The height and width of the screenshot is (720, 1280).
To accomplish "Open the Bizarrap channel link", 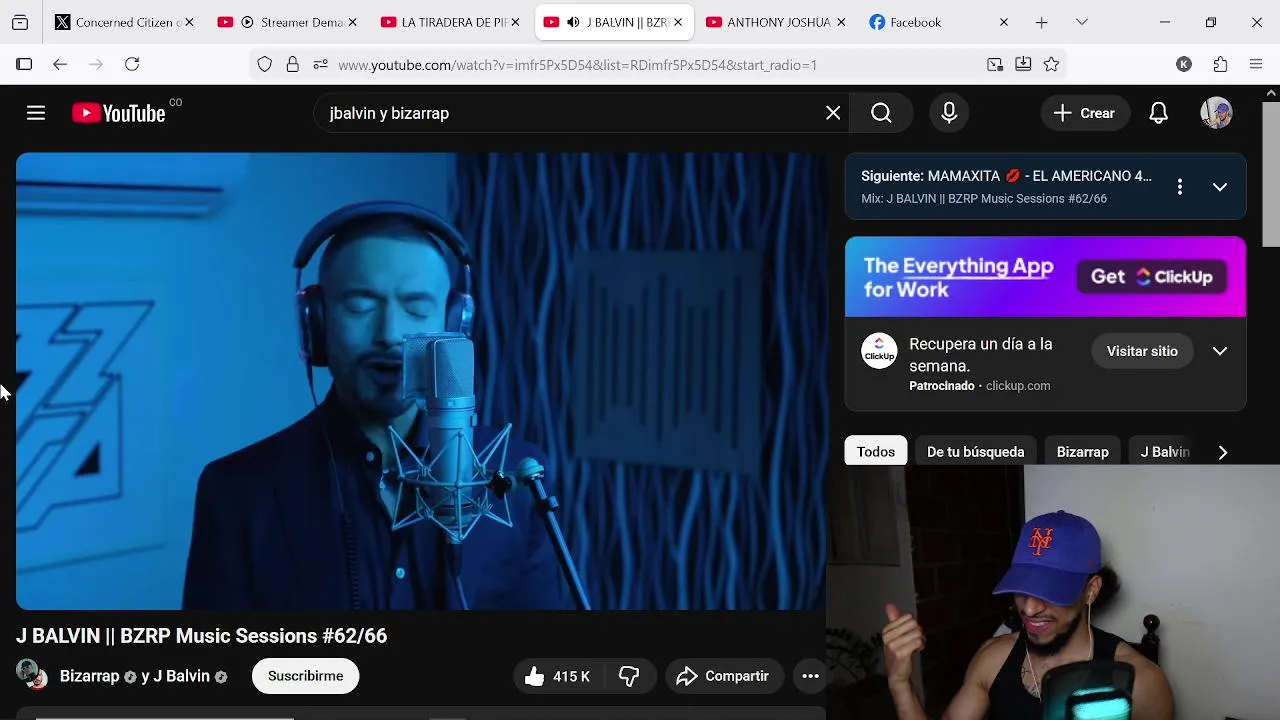I will click(89, 676).
